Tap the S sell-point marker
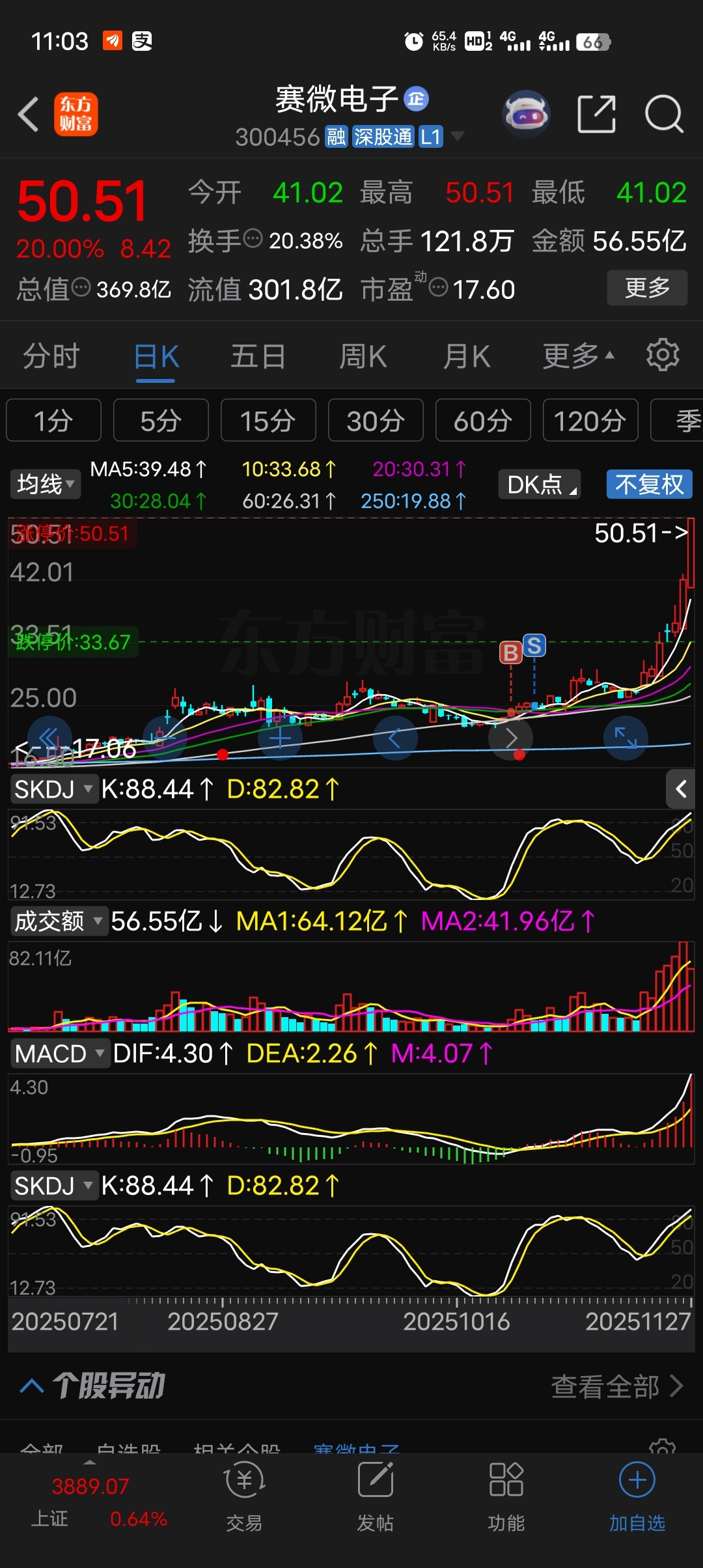Image resolution: width=703 pixels, height=1568 pixels. coord(534,645)
